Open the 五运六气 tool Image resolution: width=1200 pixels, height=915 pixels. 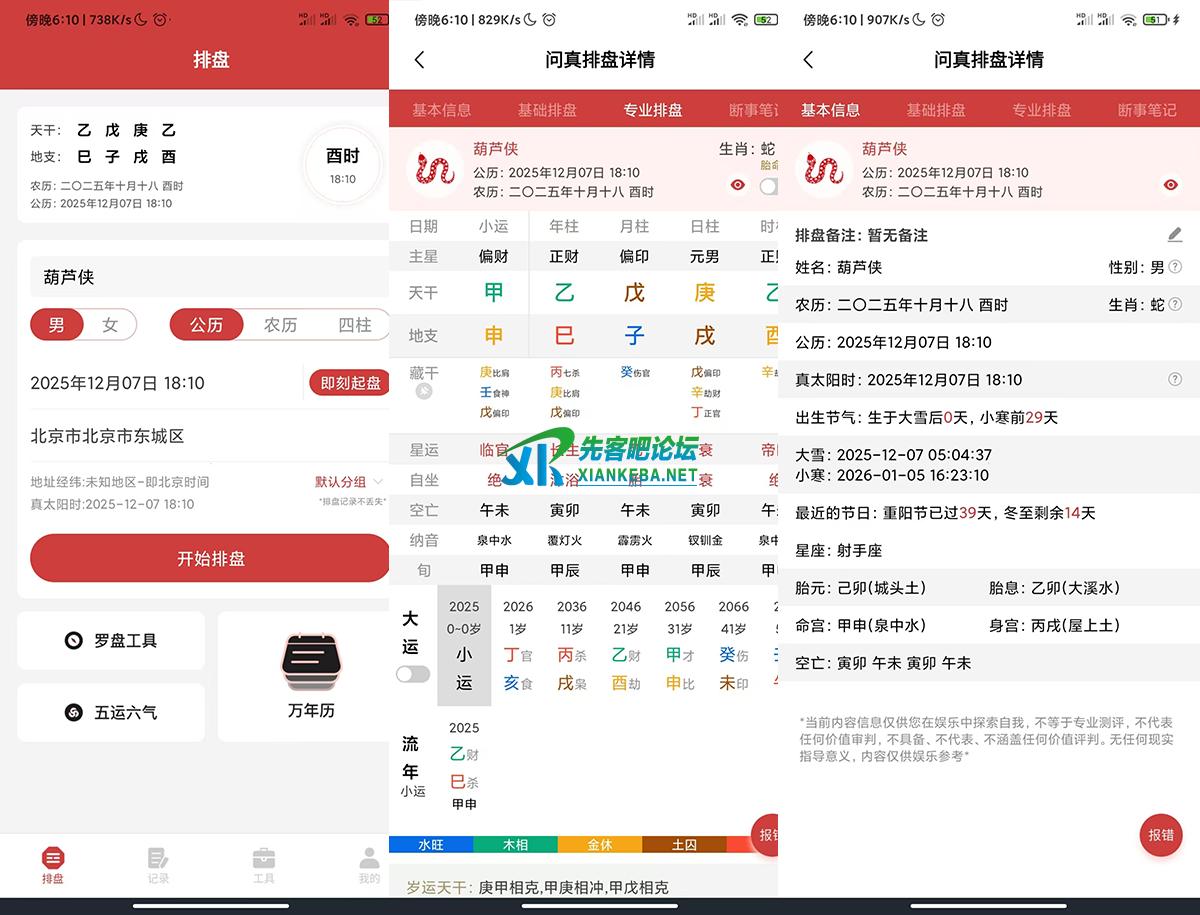(111, 712)
